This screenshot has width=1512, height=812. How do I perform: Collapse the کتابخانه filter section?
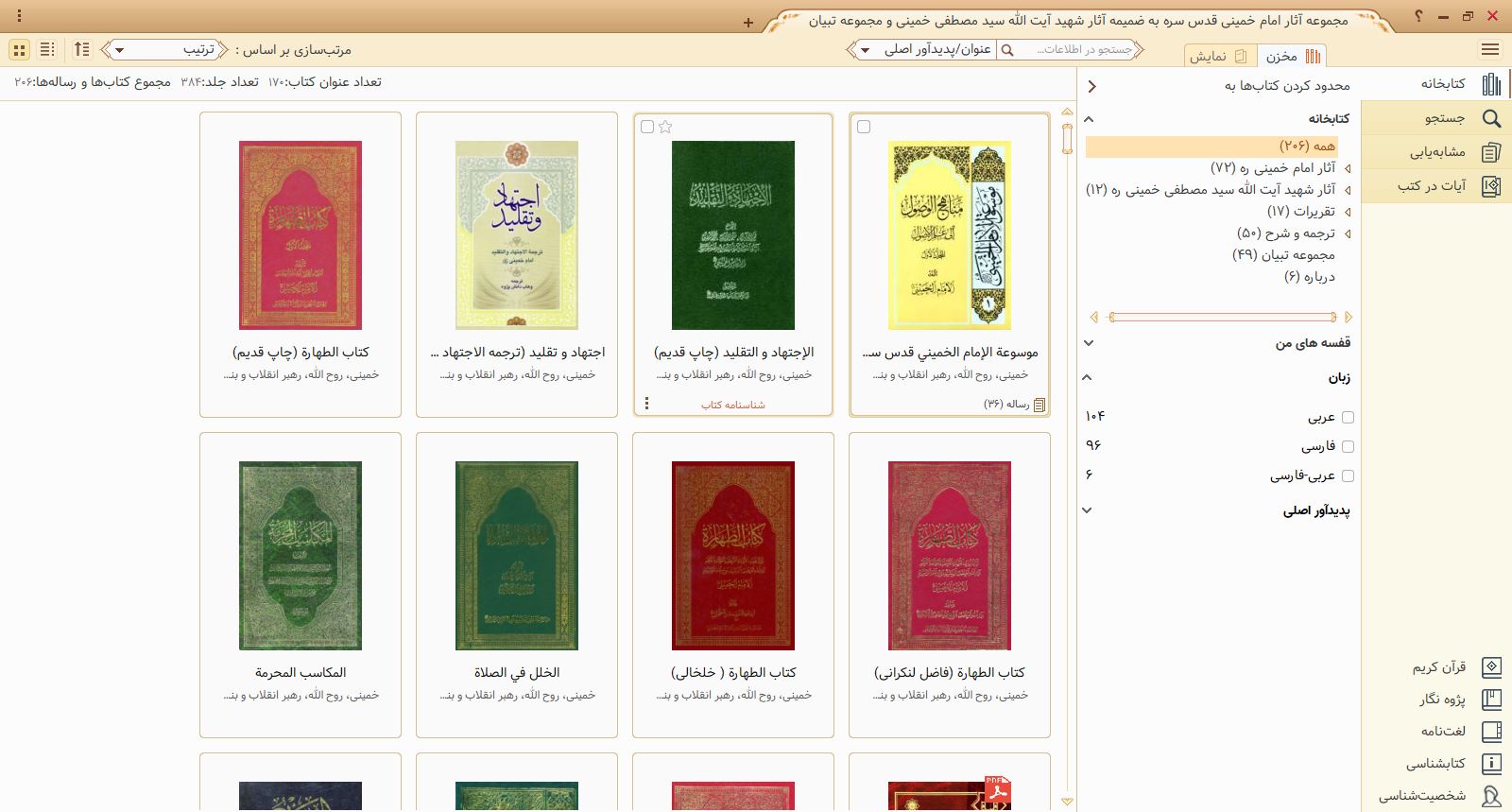[1089, 119]
